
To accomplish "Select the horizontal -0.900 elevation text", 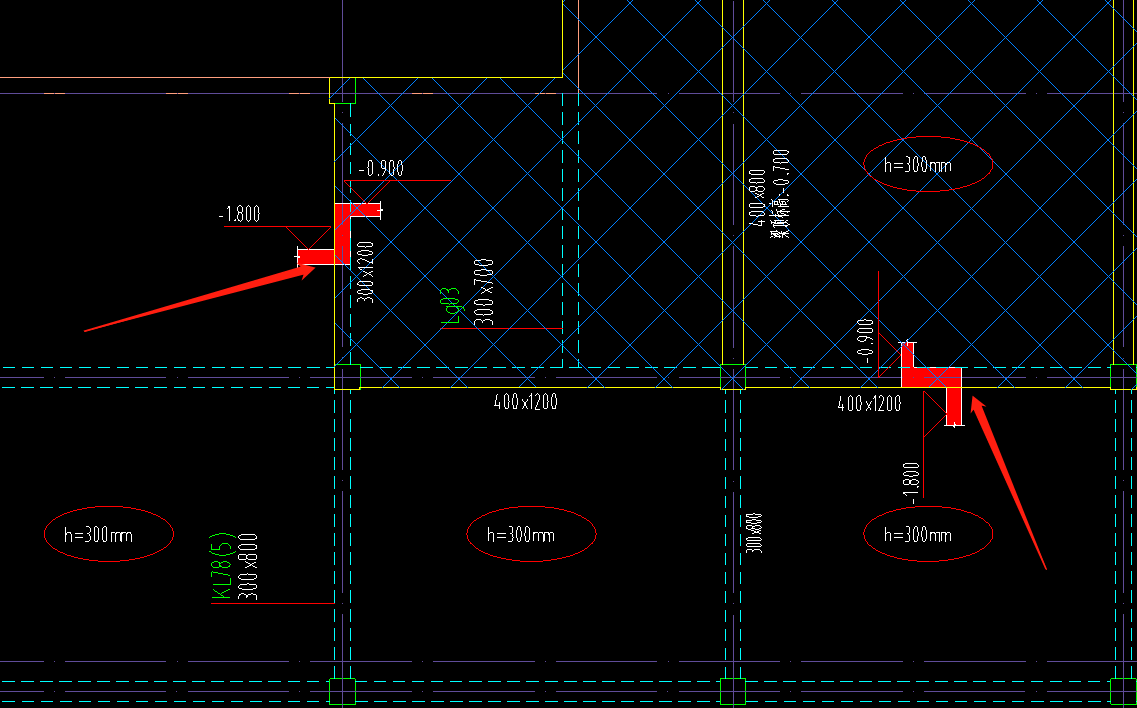I will click(381, 169).
